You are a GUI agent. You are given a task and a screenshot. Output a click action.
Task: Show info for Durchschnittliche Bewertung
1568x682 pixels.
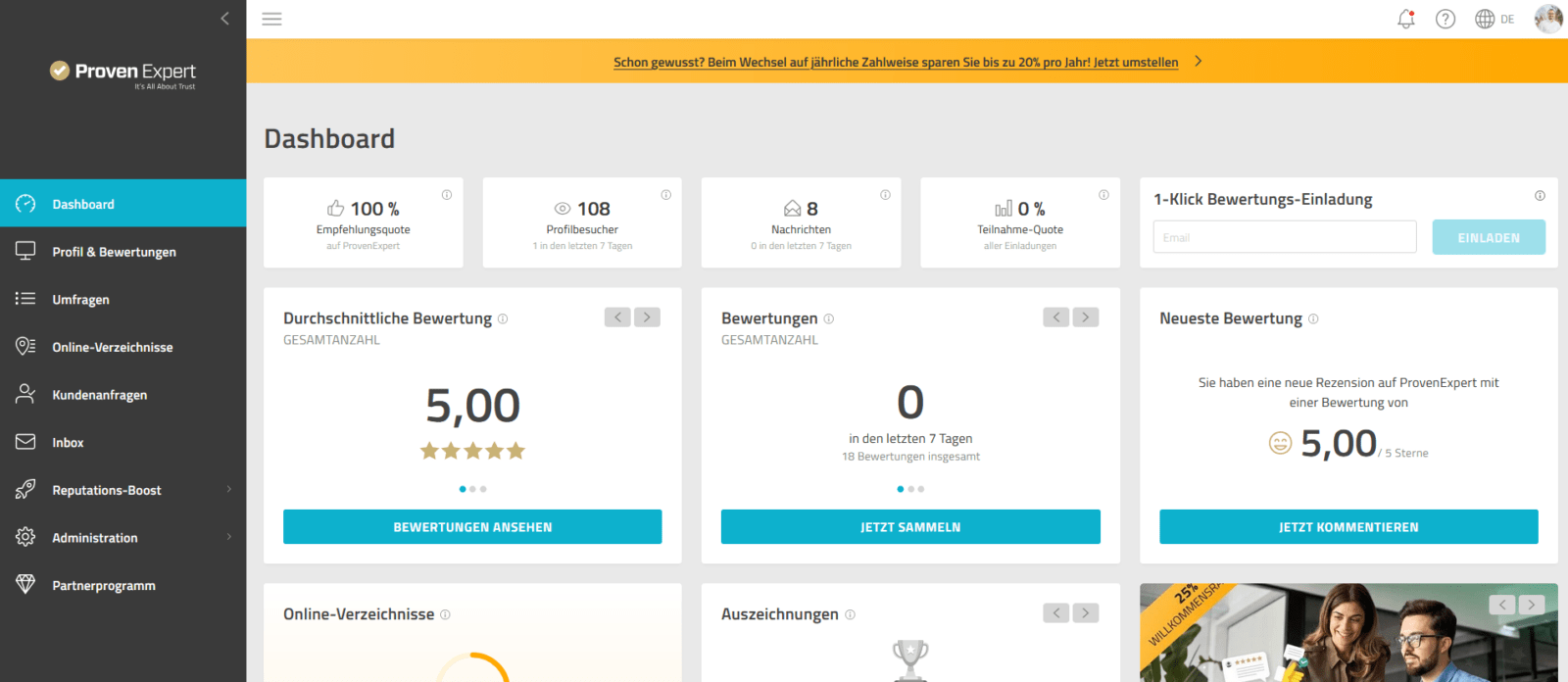[x=503, y=318]
